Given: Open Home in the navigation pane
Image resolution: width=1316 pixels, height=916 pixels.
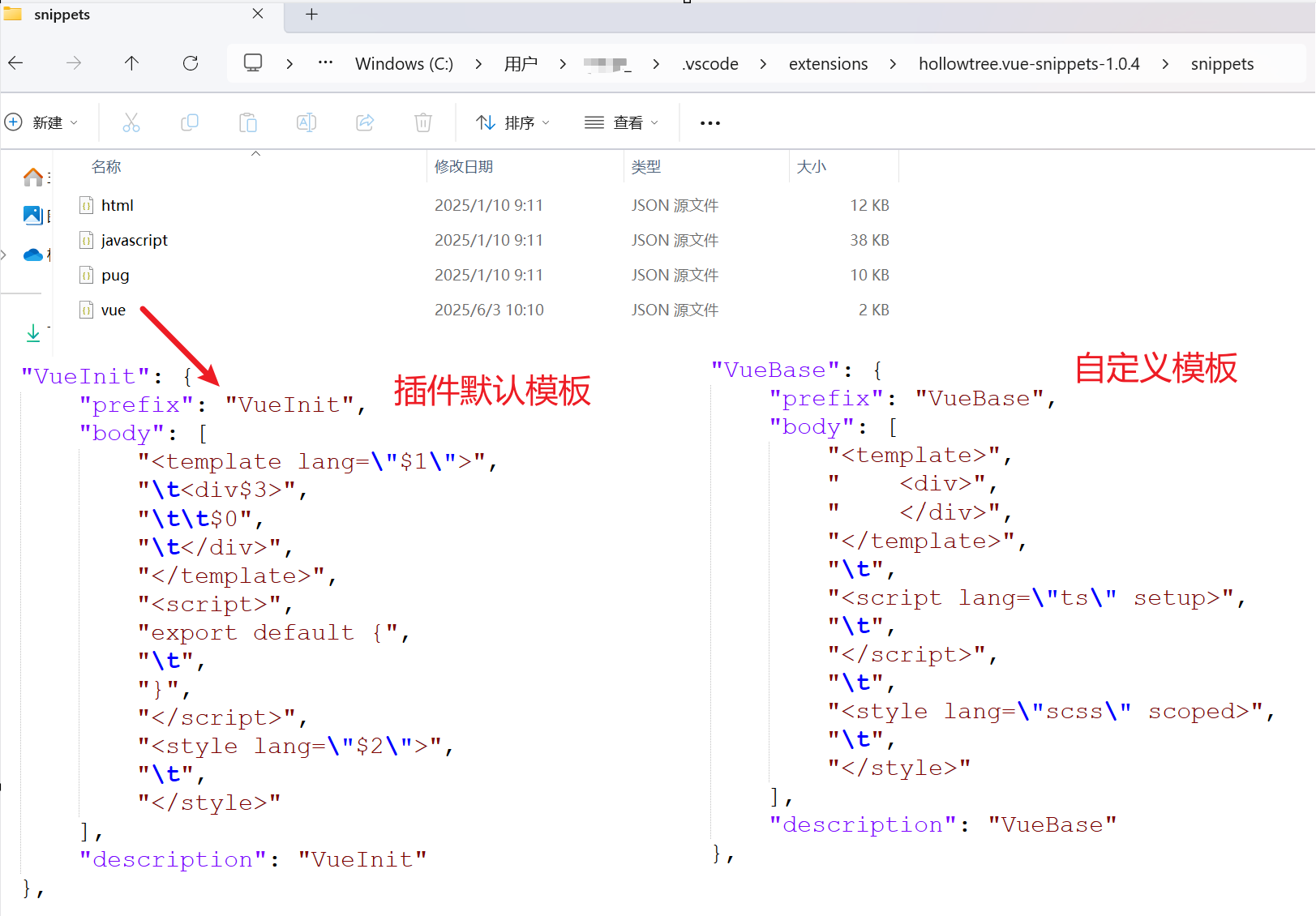Looking at the screenshot, I should pos(33,177).
